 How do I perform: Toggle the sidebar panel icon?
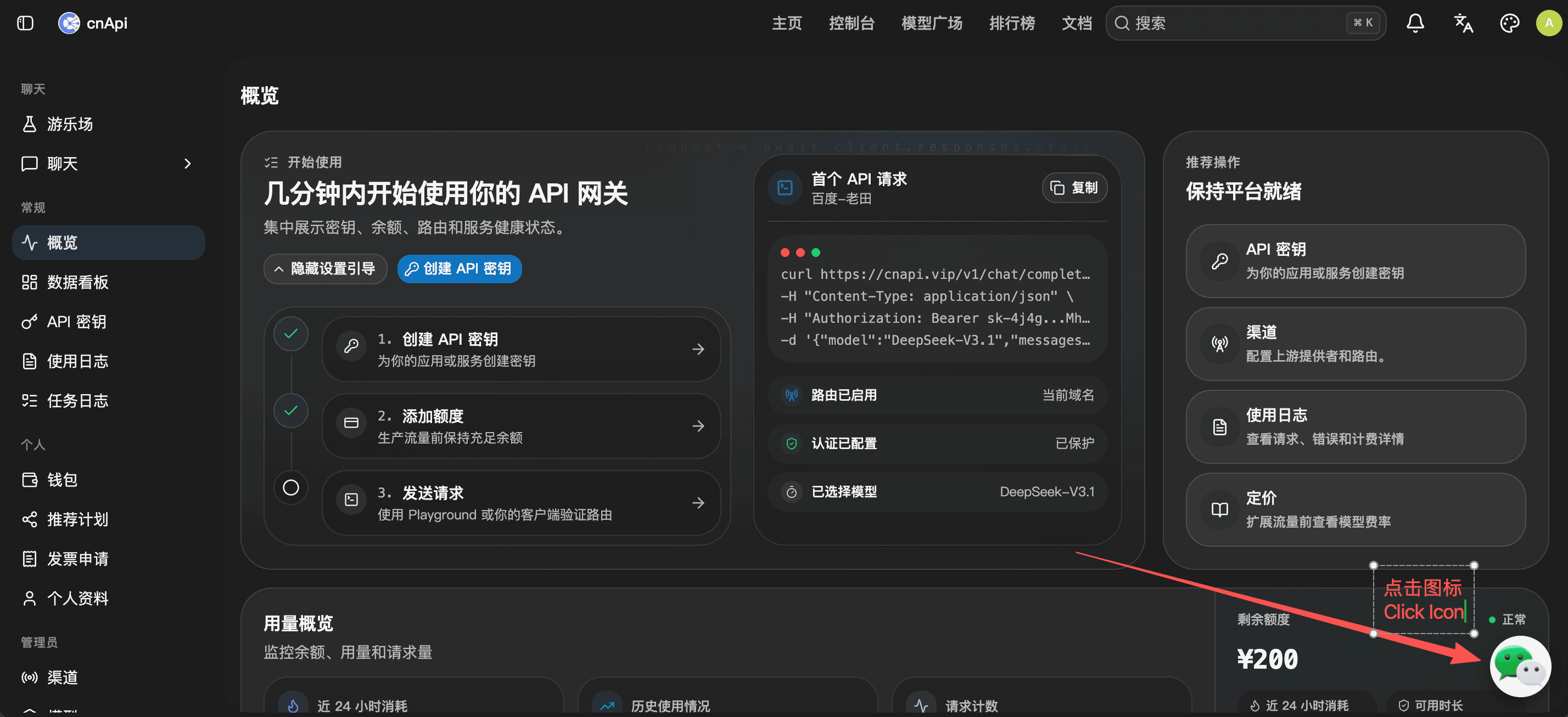click(25, 23)
